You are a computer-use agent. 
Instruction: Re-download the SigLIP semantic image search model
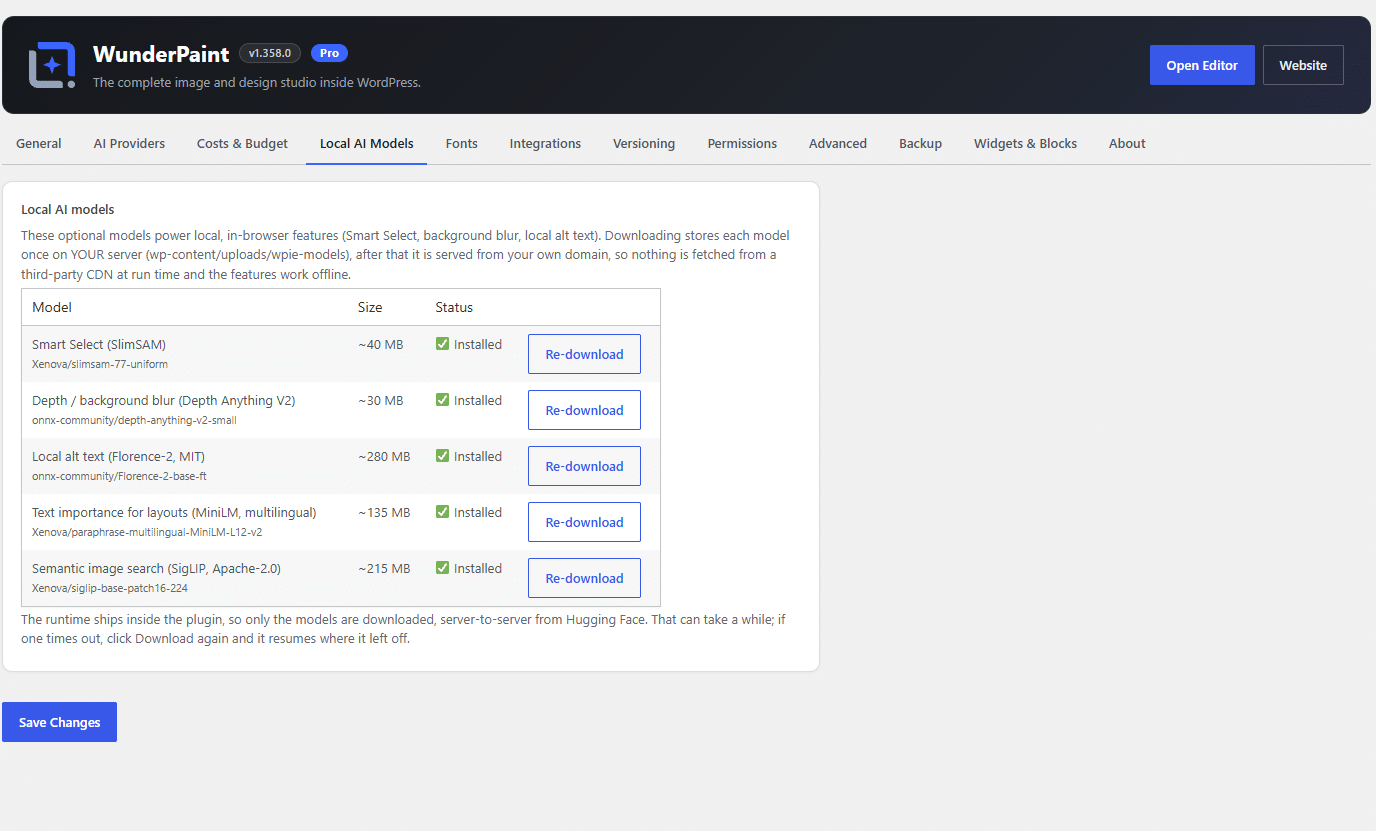coord(584,578)
